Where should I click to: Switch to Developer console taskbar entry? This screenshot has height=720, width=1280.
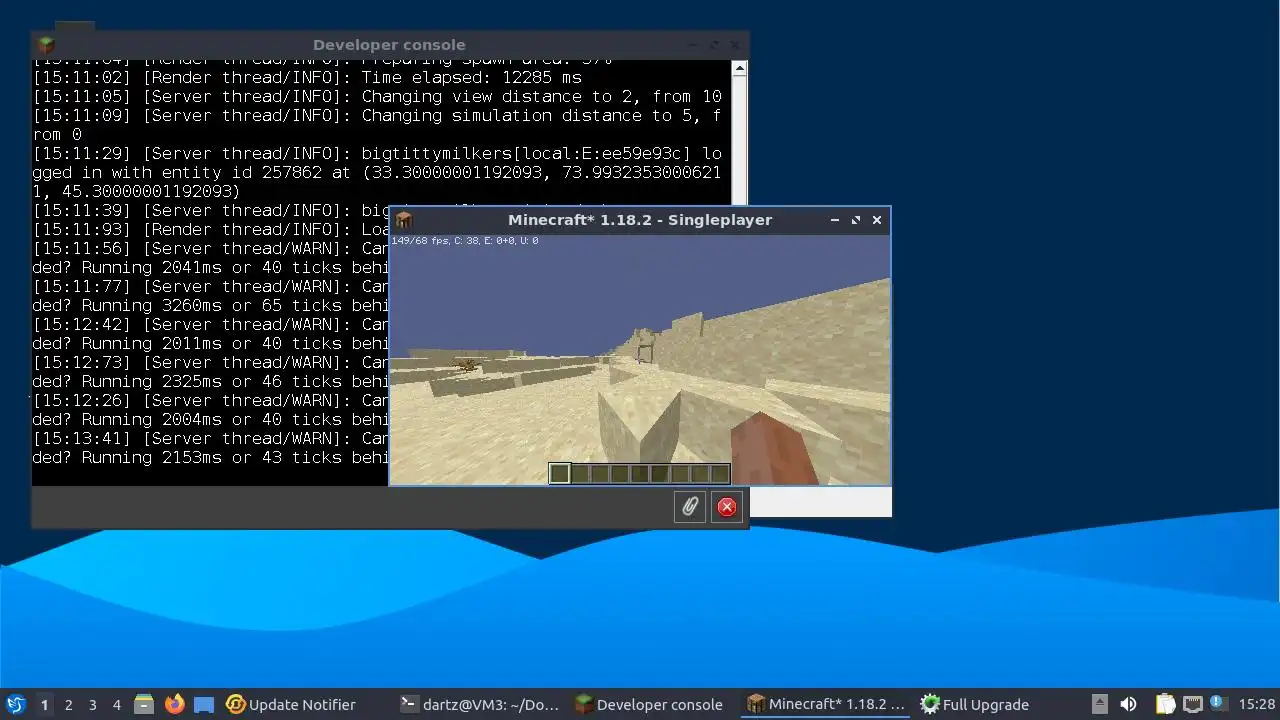point(648,704)
